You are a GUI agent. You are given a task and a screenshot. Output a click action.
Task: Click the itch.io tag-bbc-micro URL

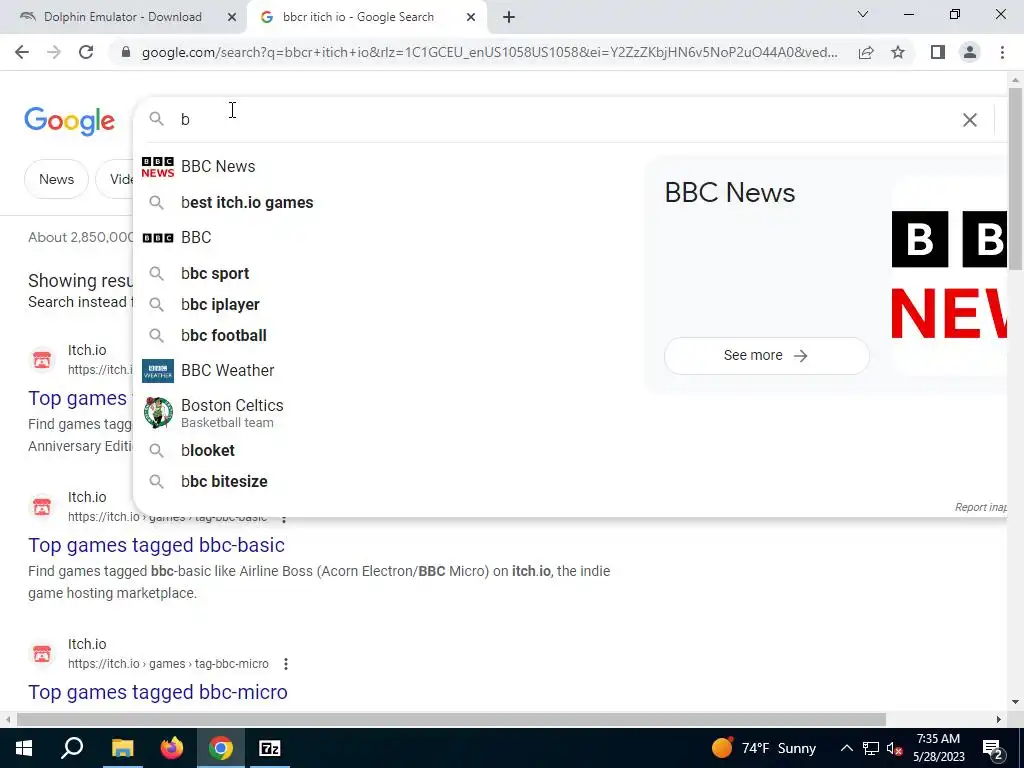tap(168, 664)
